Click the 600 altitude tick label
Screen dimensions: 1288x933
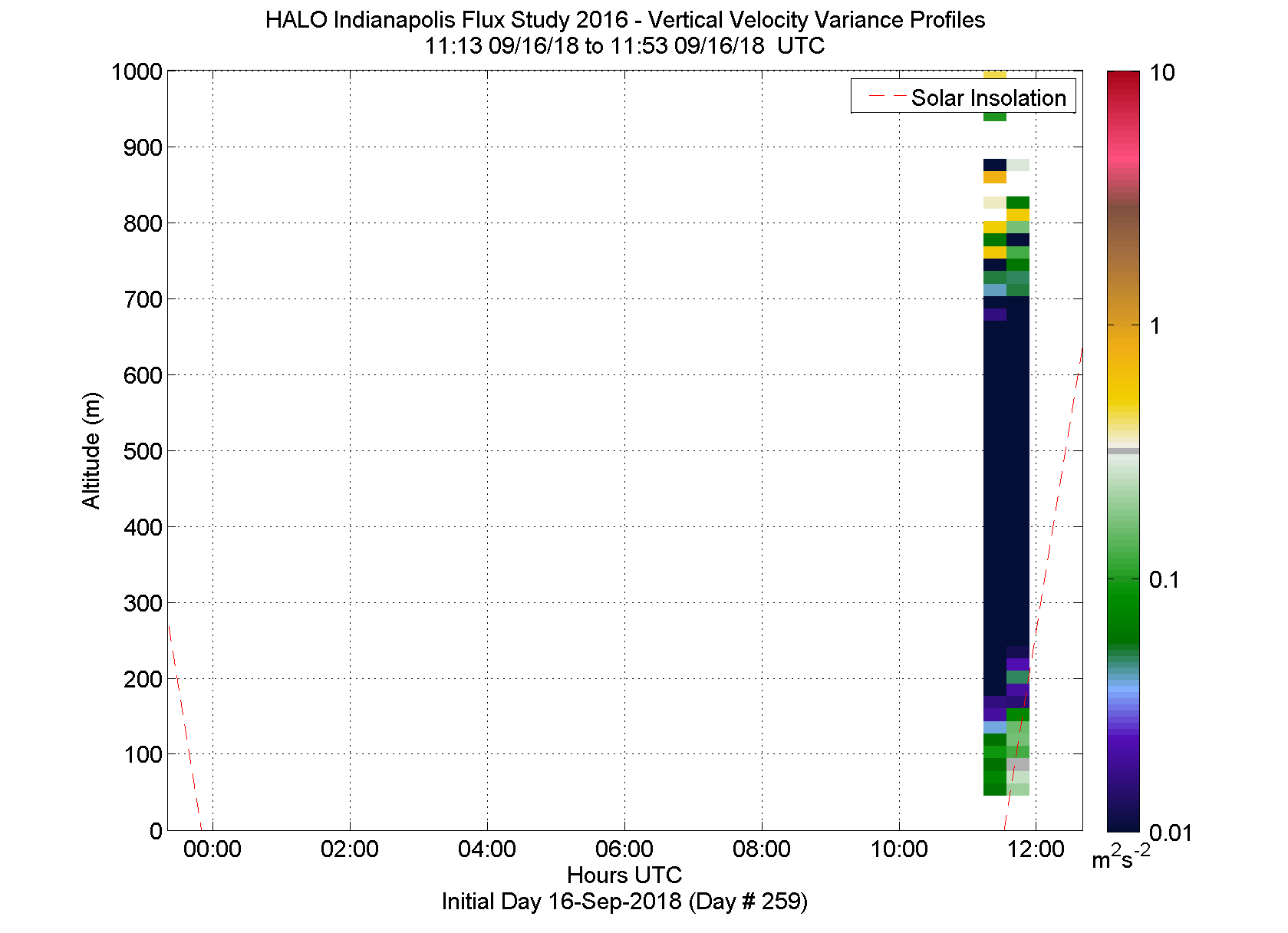tap(143, 375)
